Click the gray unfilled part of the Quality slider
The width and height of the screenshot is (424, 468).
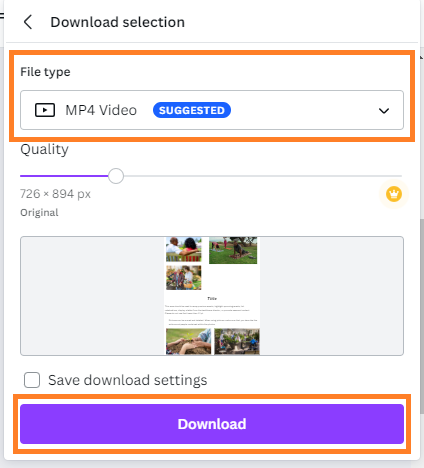tap(263, 176)
